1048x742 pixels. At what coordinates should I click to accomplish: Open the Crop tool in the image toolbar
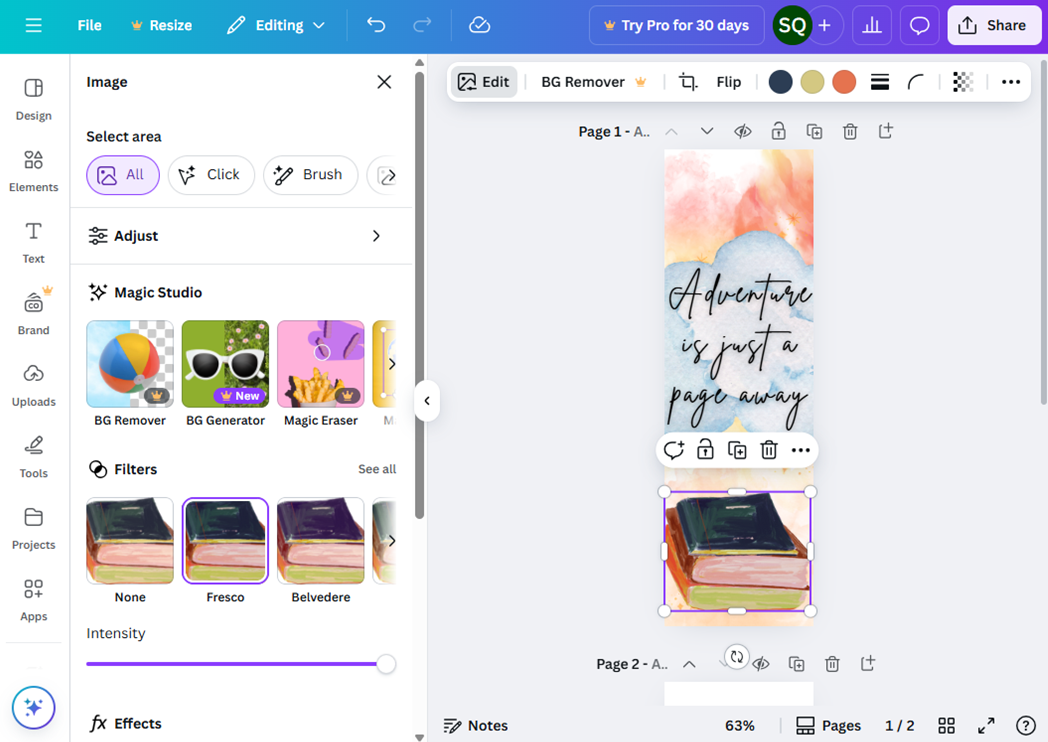click(686, 82)
